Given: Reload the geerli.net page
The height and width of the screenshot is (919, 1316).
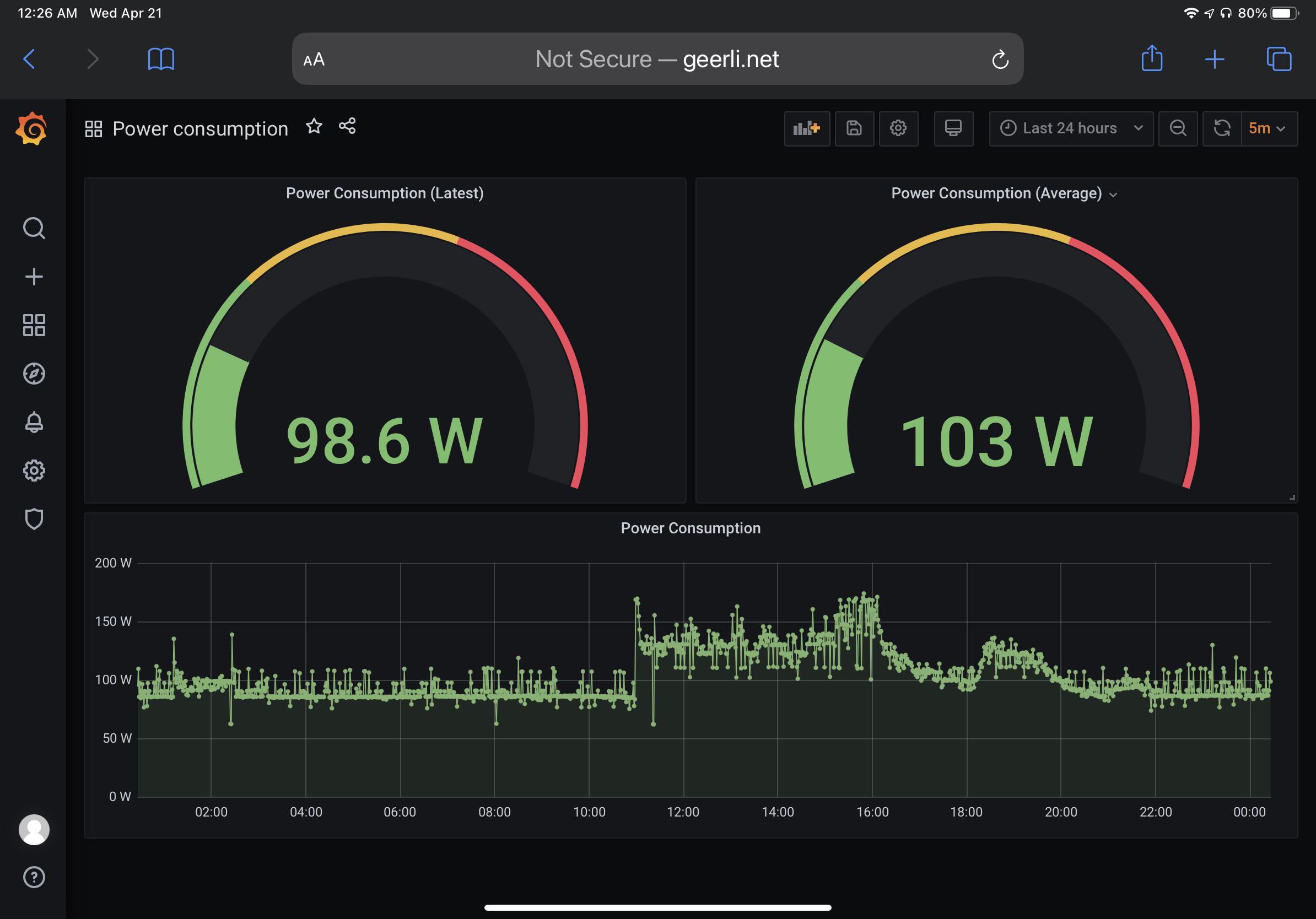Looking at the screenshot, I should 1000,58.
